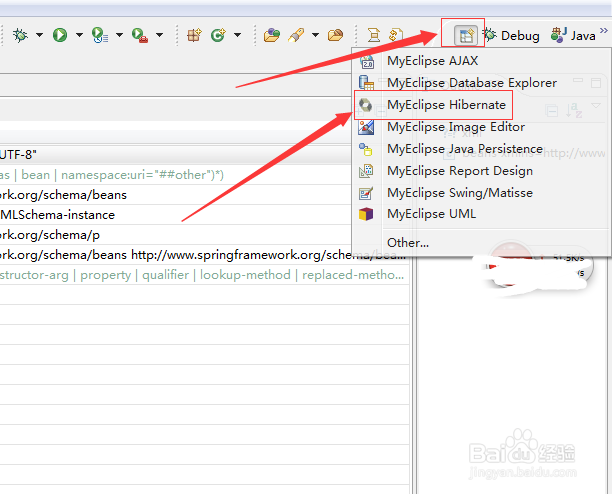Click the Open Type folder icon
Viewport: 612px width, 494px height.
coord(272,35)
